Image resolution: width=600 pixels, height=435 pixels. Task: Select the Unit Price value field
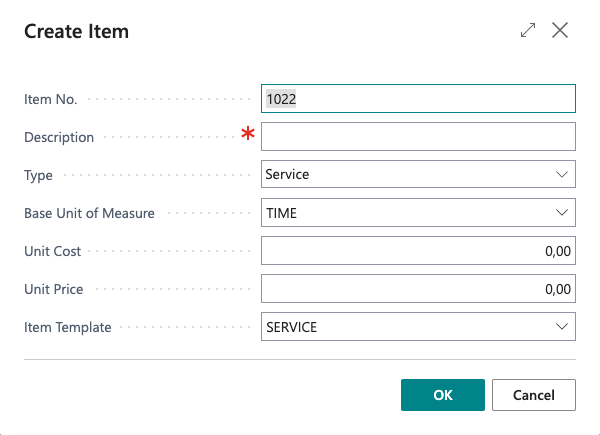[x=418, y=289]
